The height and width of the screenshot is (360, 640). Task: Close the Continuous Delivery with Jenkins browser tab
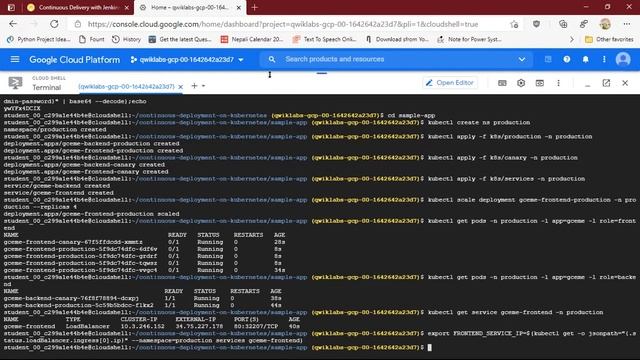point(127,7)
